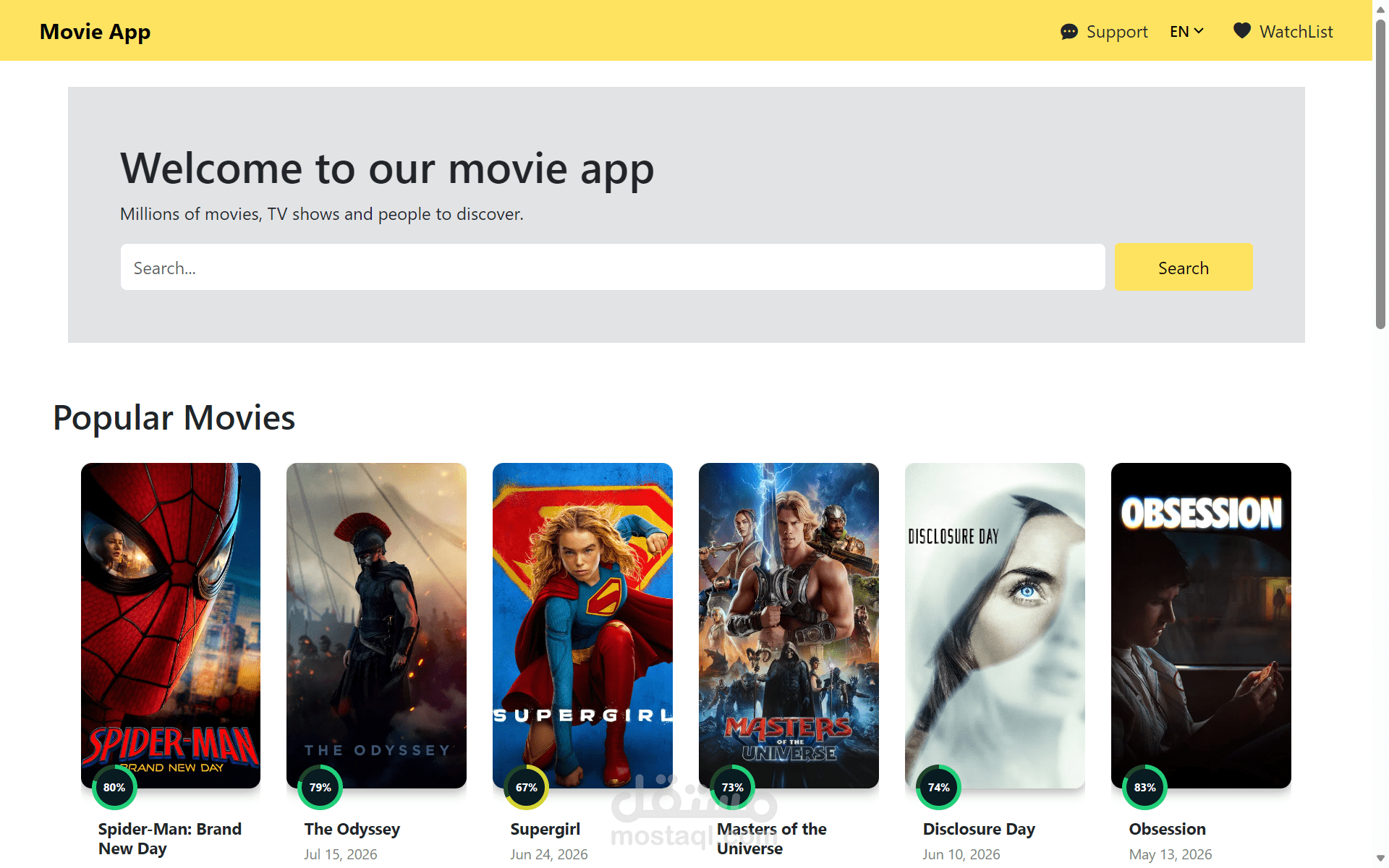Select the title 'Spider-Man: Brand New Day'

coord(170,839)
